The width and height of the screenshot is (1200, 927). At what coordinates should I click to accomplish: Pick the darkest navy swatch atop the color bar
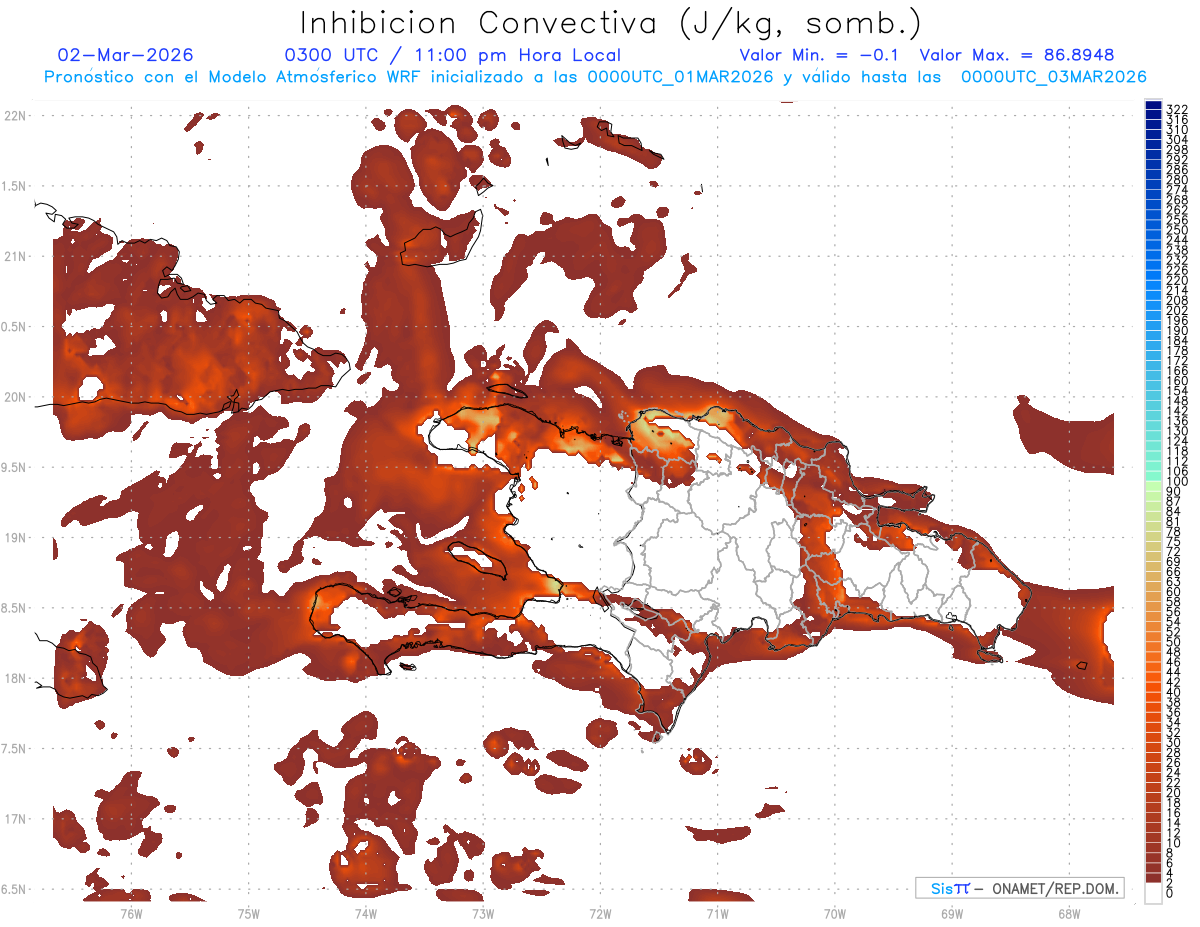click(x=1154, y=105)
